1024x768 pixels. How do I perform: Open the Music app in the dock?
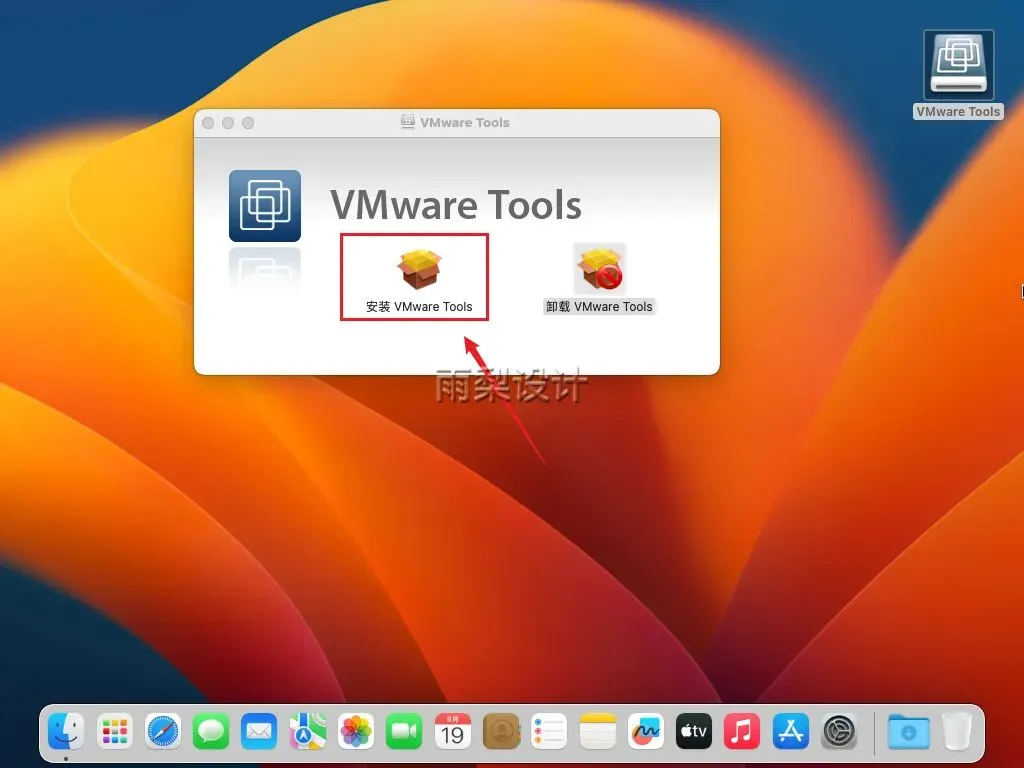743,731
